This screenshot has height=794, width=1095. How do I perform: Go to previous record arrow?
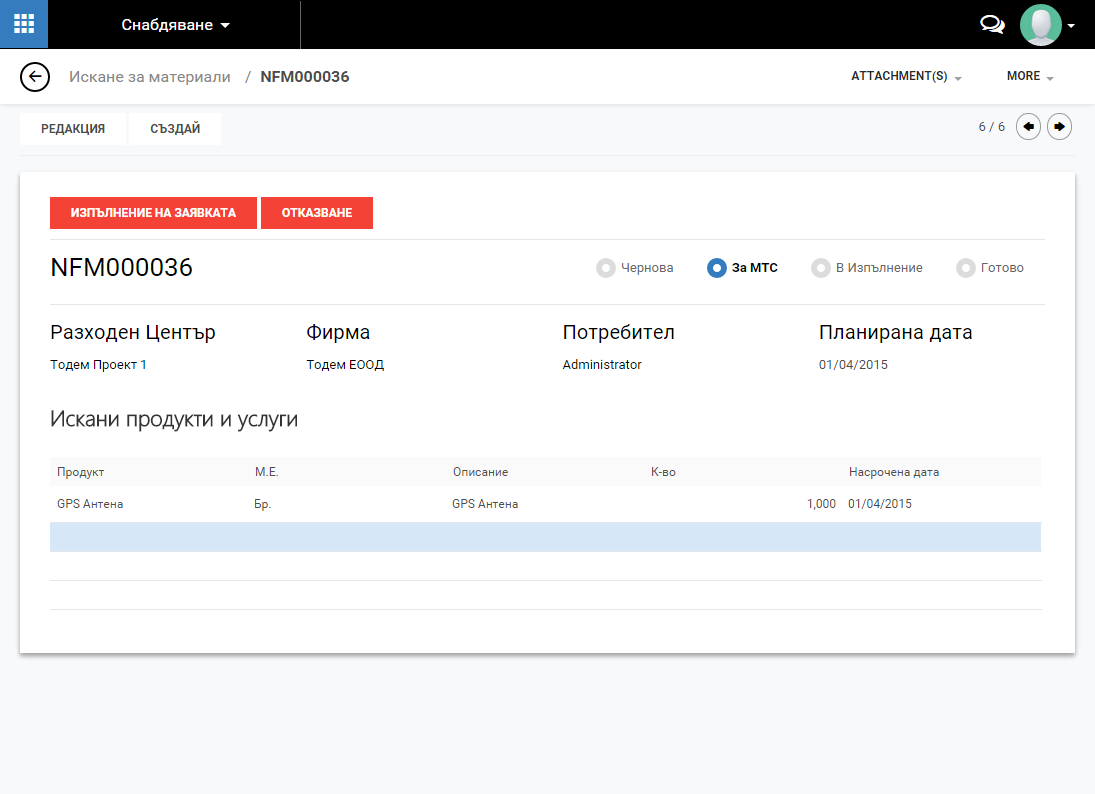1028,127
